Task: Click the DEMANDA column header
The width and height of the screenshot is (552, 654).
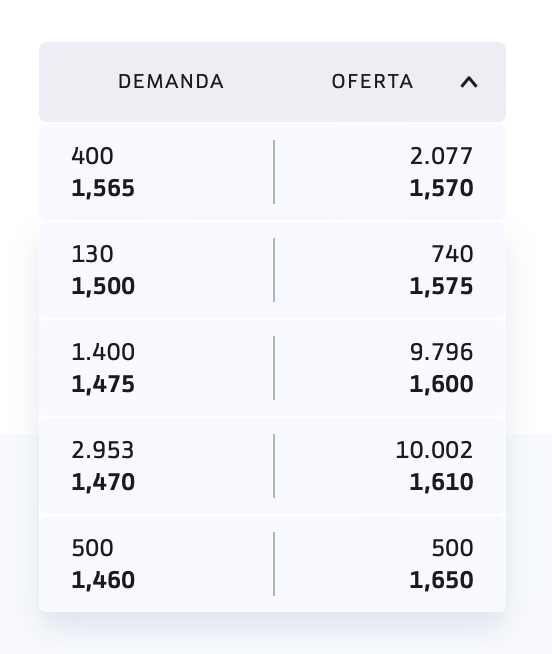Action: pyautogui.click(x=171, y=82)
